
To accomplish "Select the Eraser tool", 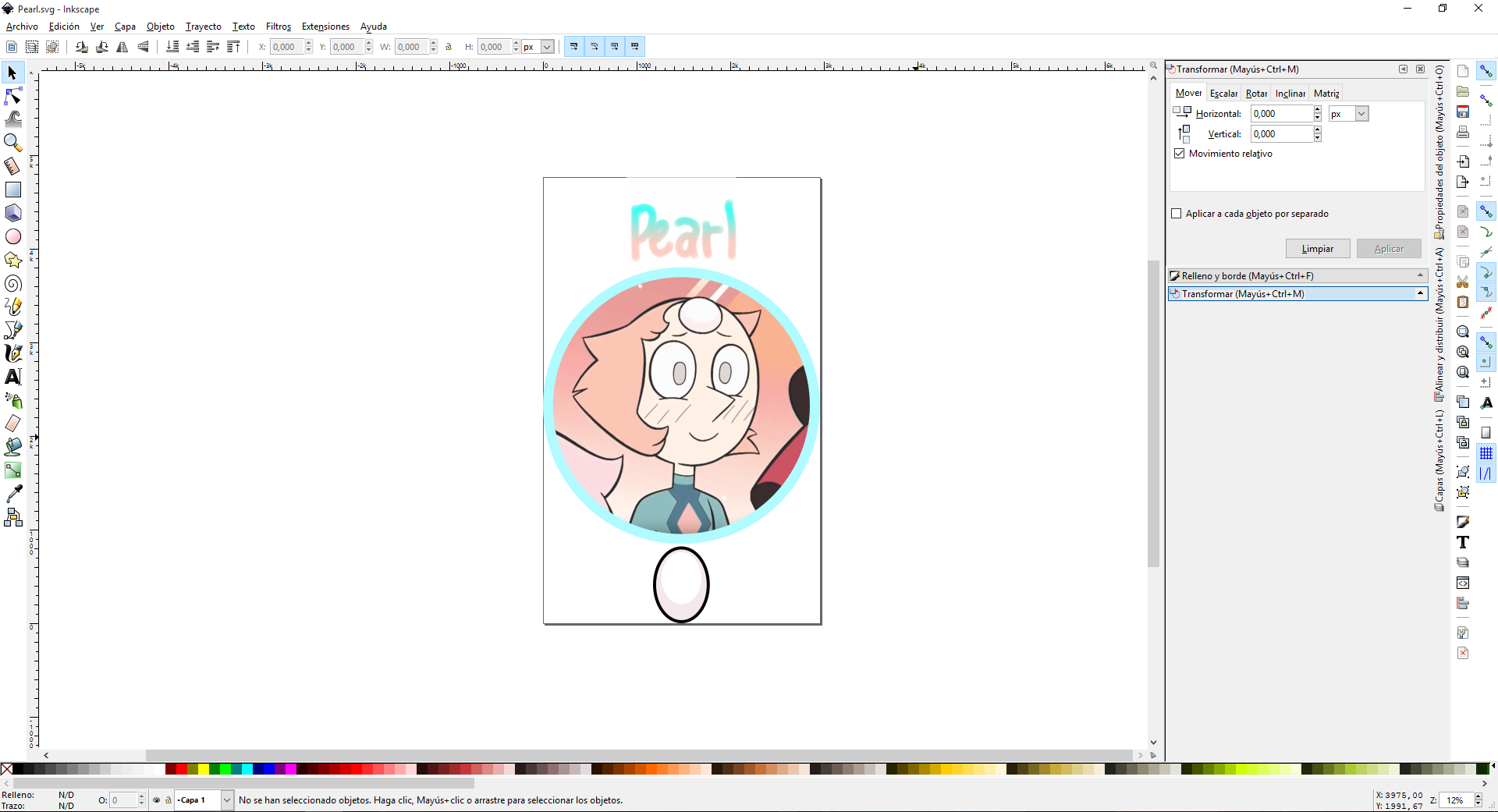I will [x=12, y=424].
